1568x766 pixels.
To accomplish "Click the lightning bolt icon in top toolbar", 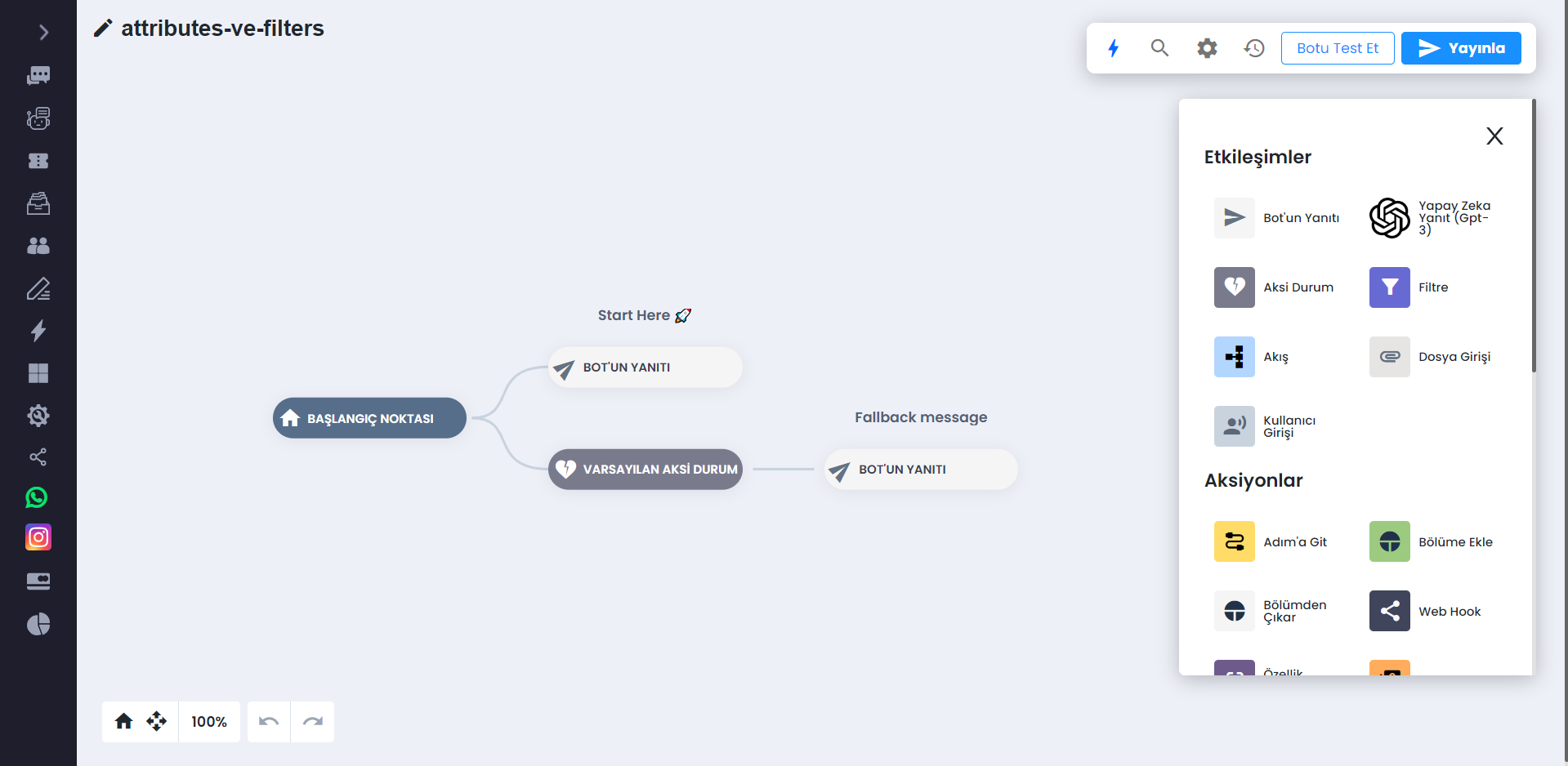I will tap(1113, 48).
